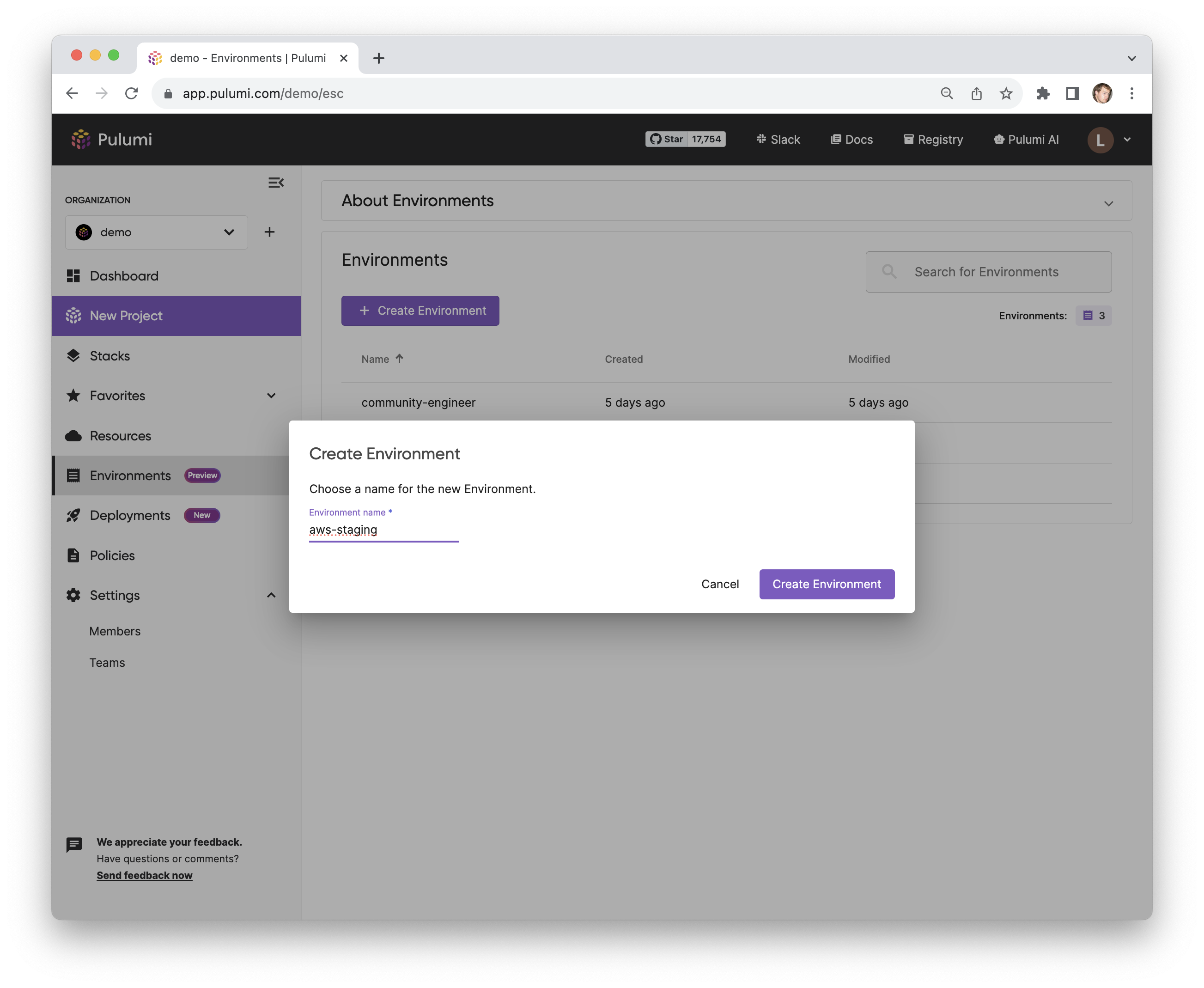Expand the Favorites chevron
The height and width of the screenshot is (988, 1204).
pyautogui.click(x=271, y=396)
